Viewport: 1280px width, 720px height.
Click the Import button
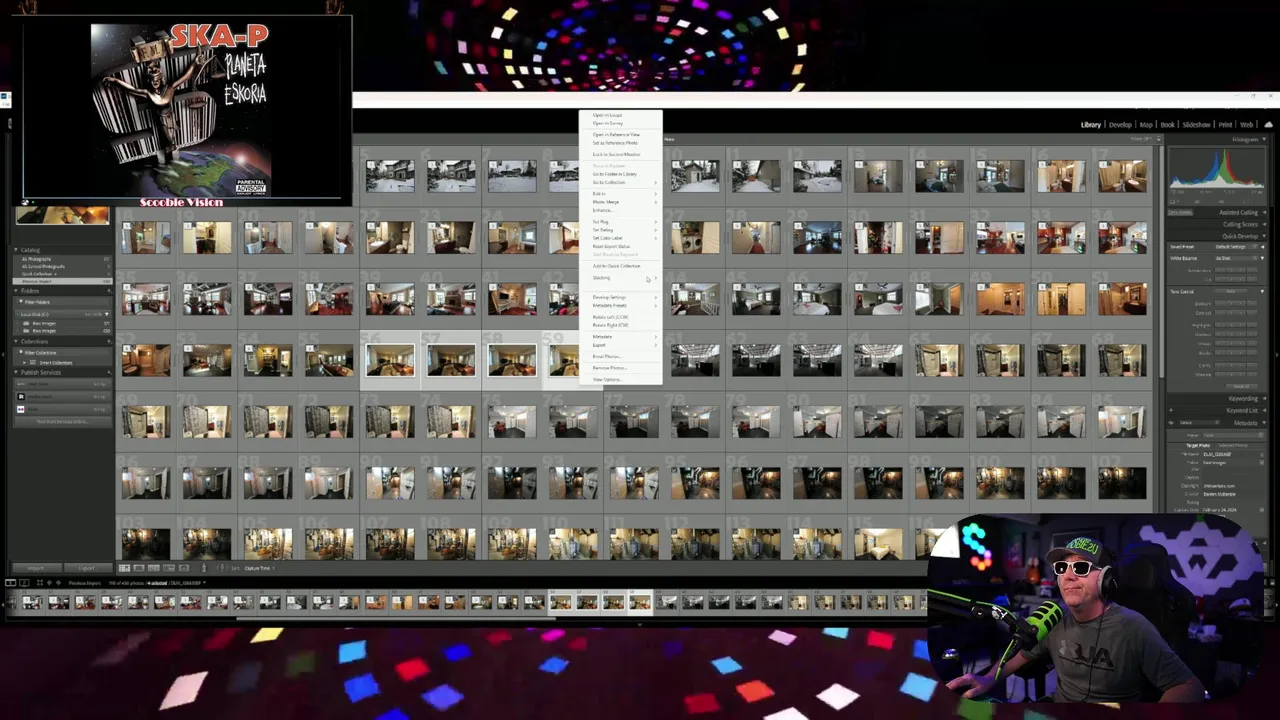point(37,568)
